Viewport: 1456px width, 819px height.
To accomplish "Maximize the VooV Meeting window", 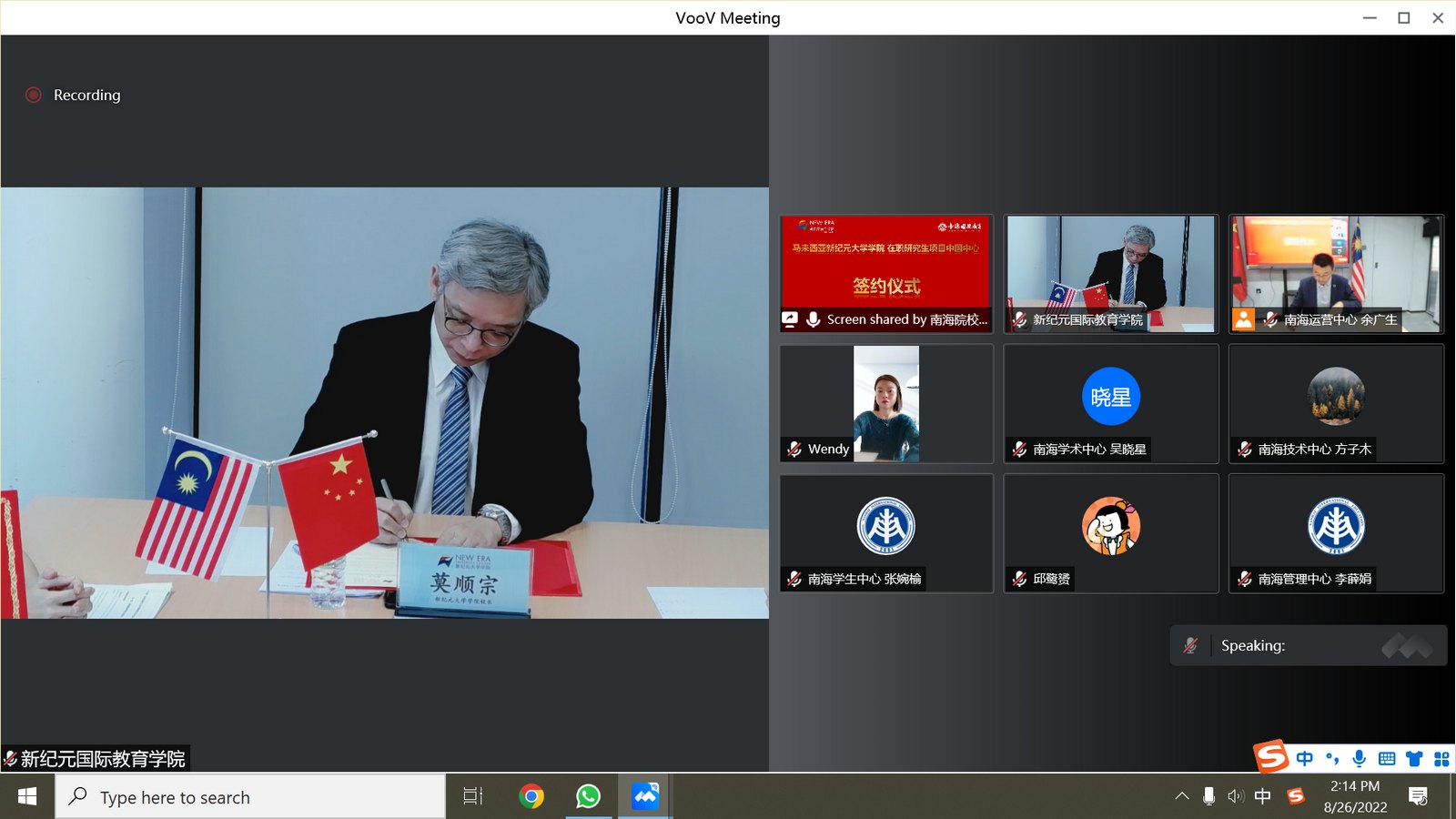I will [1404, 17].
